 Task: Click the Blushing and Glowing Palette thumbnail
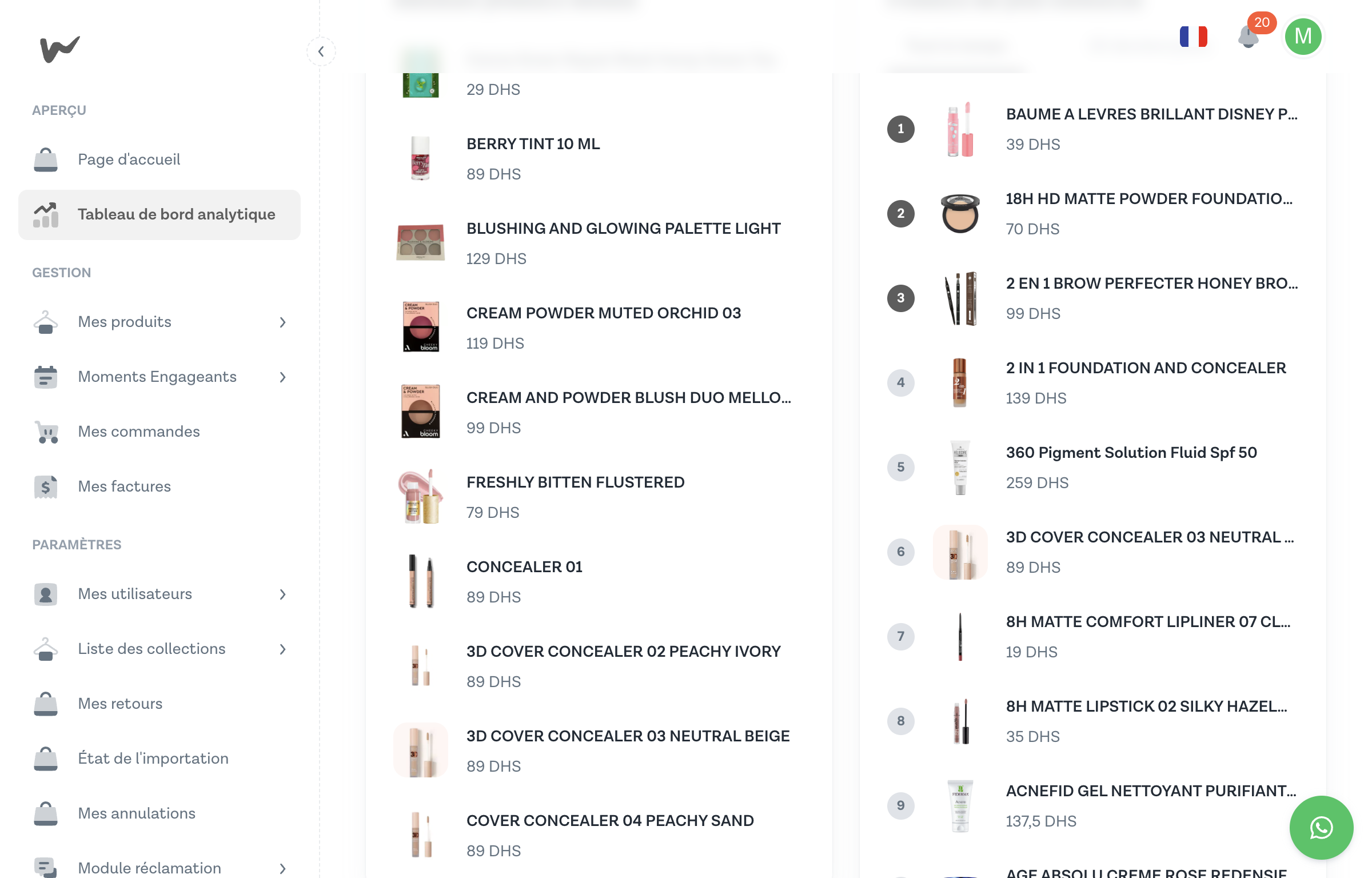coord(420,242)
